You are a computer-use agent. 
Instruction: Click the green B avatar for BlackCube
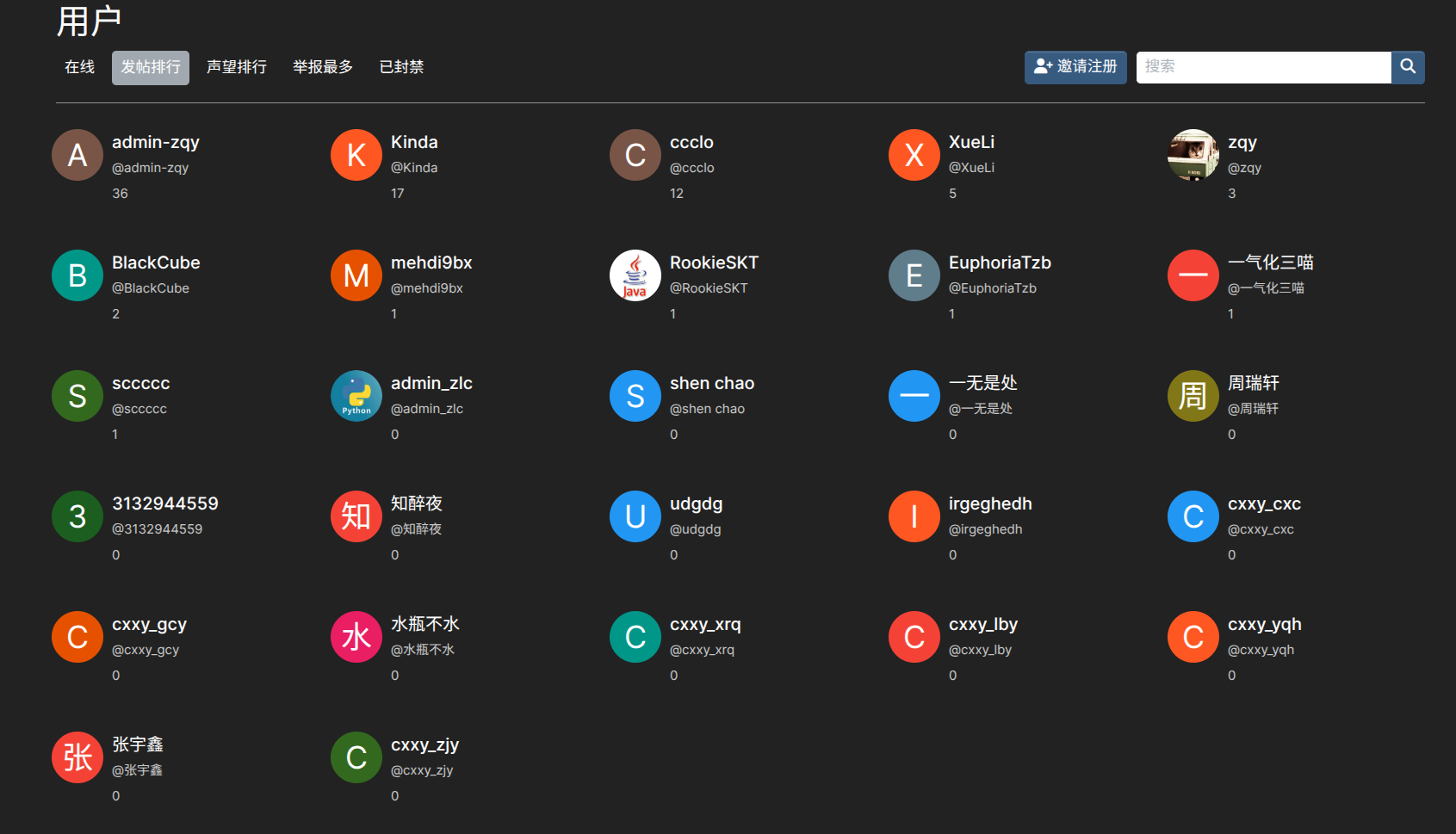pos(77,275)
